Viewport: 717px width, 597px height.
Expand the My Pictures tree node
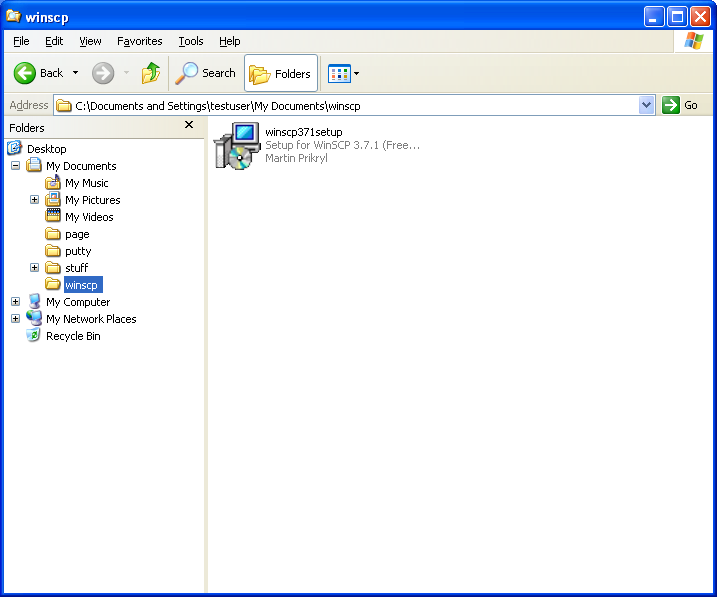[34, 200]
